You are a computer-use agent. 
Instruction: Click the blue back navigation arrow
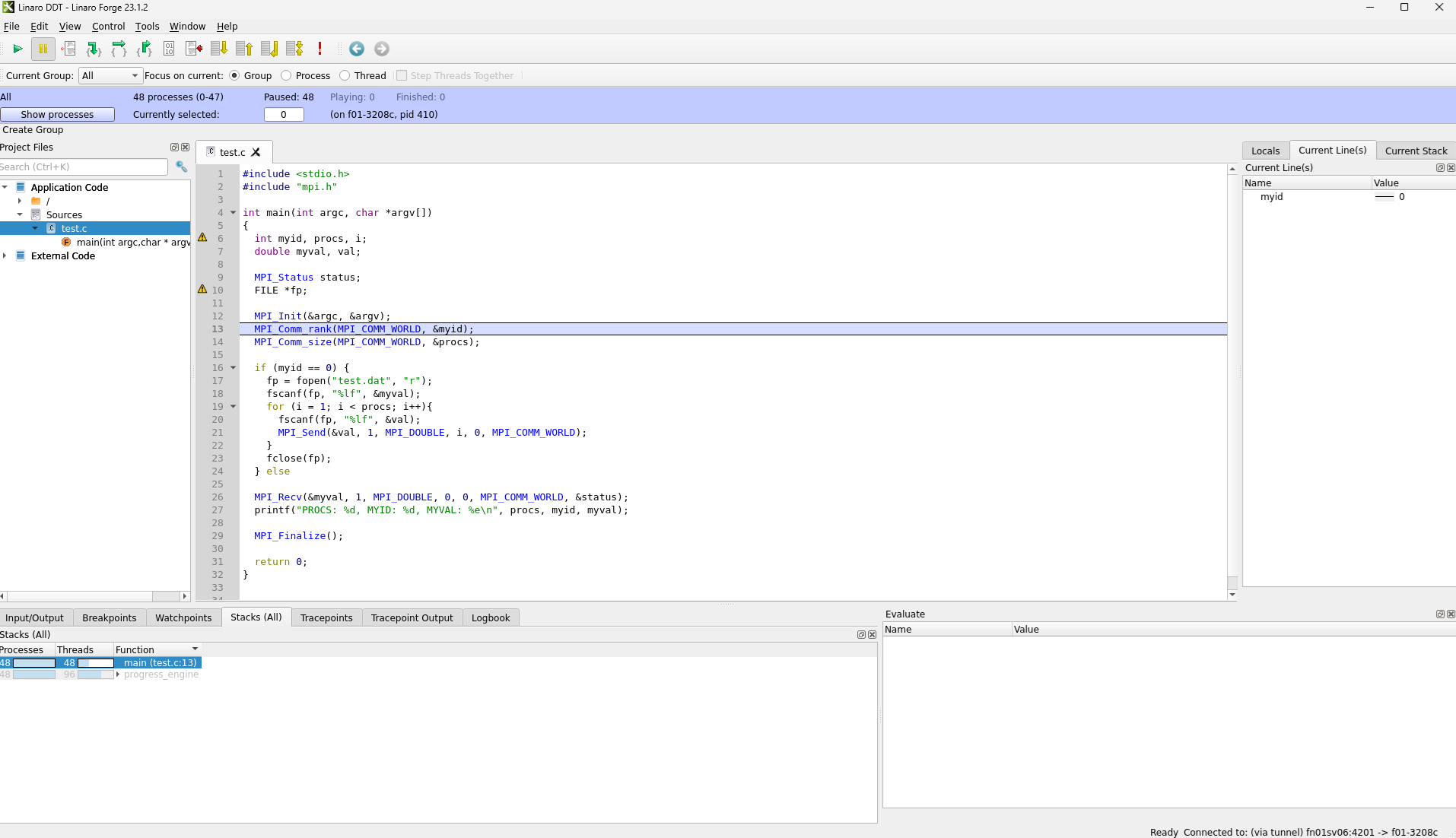[x=357, y=49]
